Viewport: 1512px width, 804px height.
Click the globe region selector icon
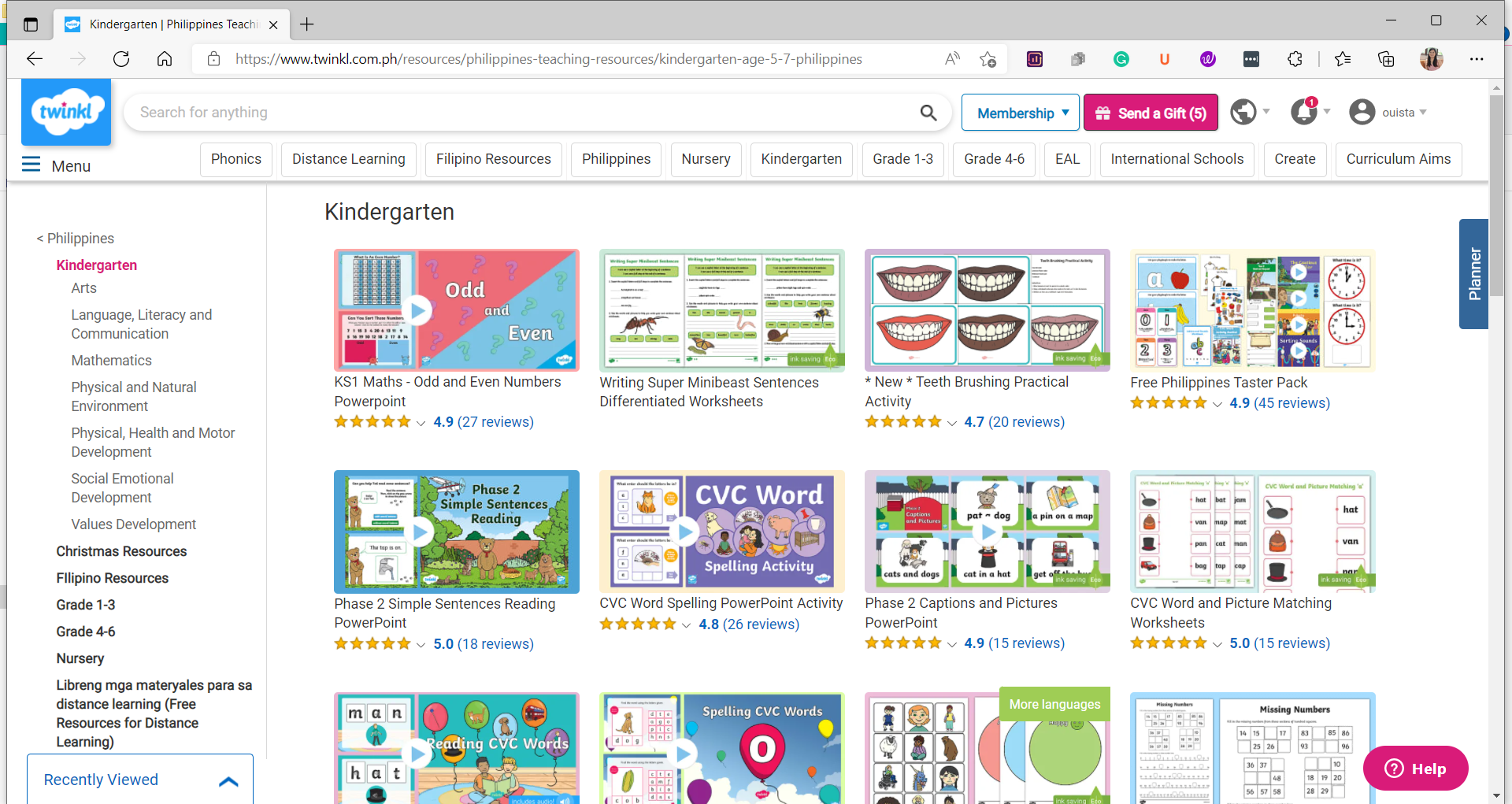[1243, 112]
